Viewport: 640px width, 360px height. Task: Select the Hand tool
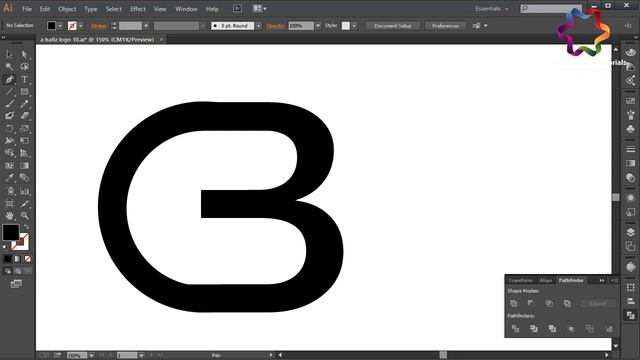coord(9,216)
